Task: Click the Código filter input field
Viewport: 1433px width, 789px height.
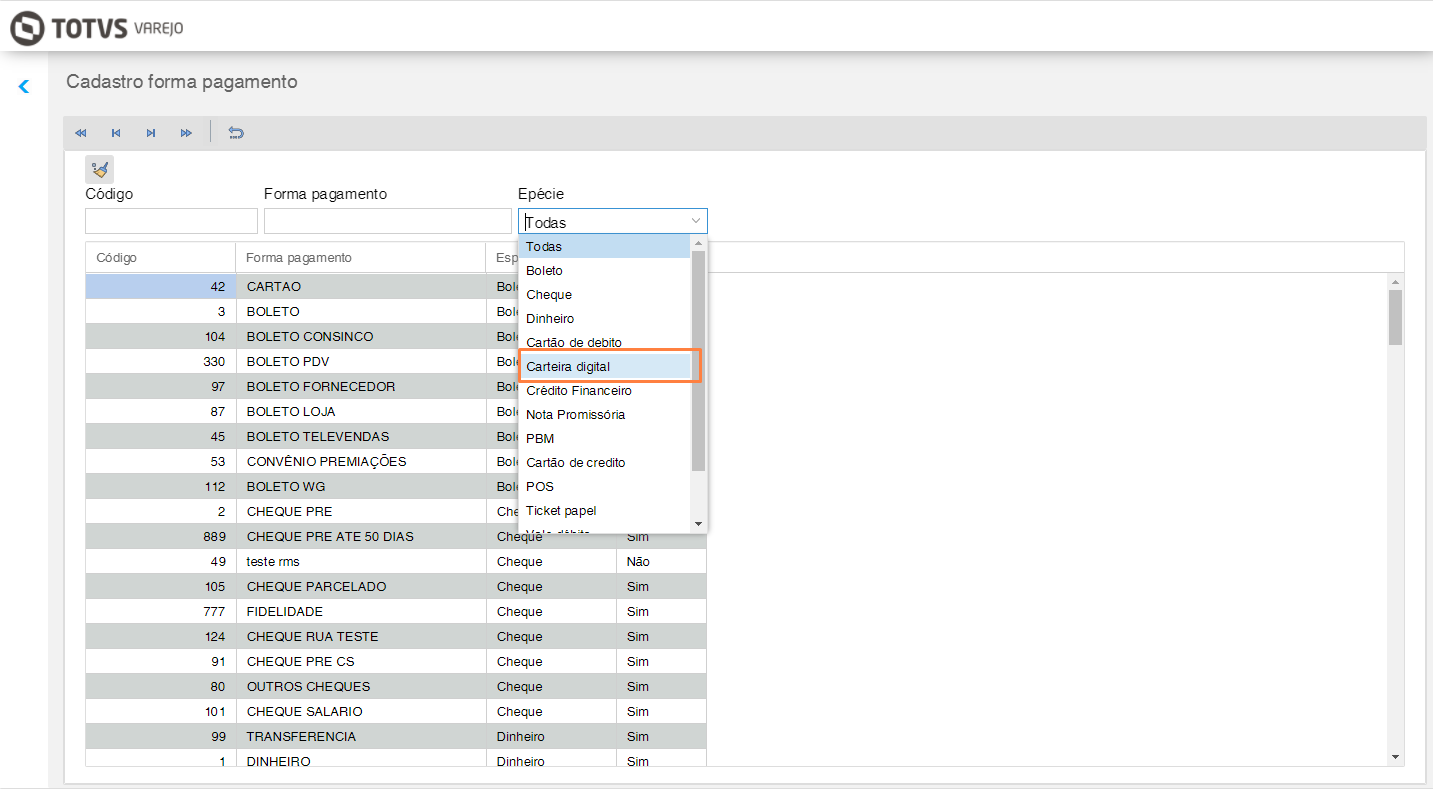Action: click(x=171, y=221)
